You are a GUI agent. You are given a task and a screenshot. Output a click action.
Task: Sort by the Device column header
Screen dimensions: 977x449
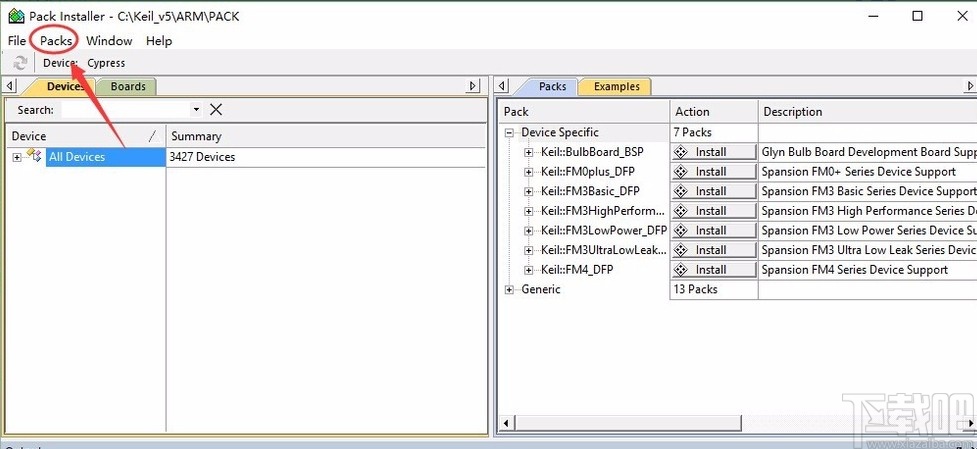[x=86, y=136]
